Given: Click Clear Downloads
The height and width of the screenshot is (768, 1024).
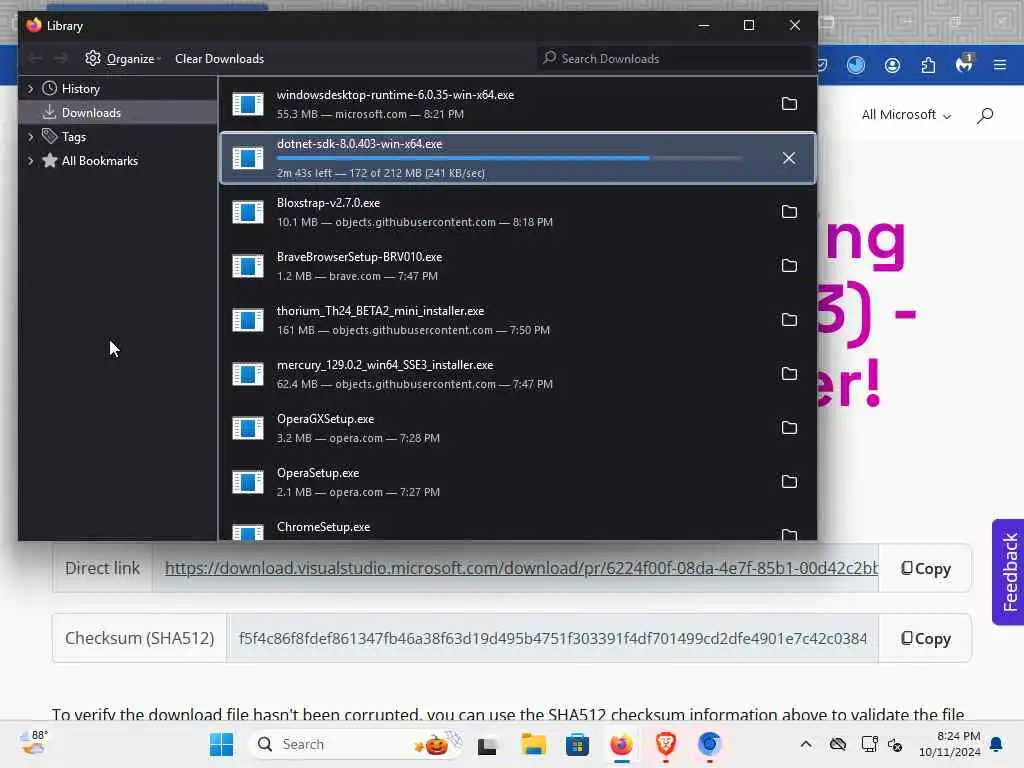Looking at the screenshot, I should click(x=219, y=59).
